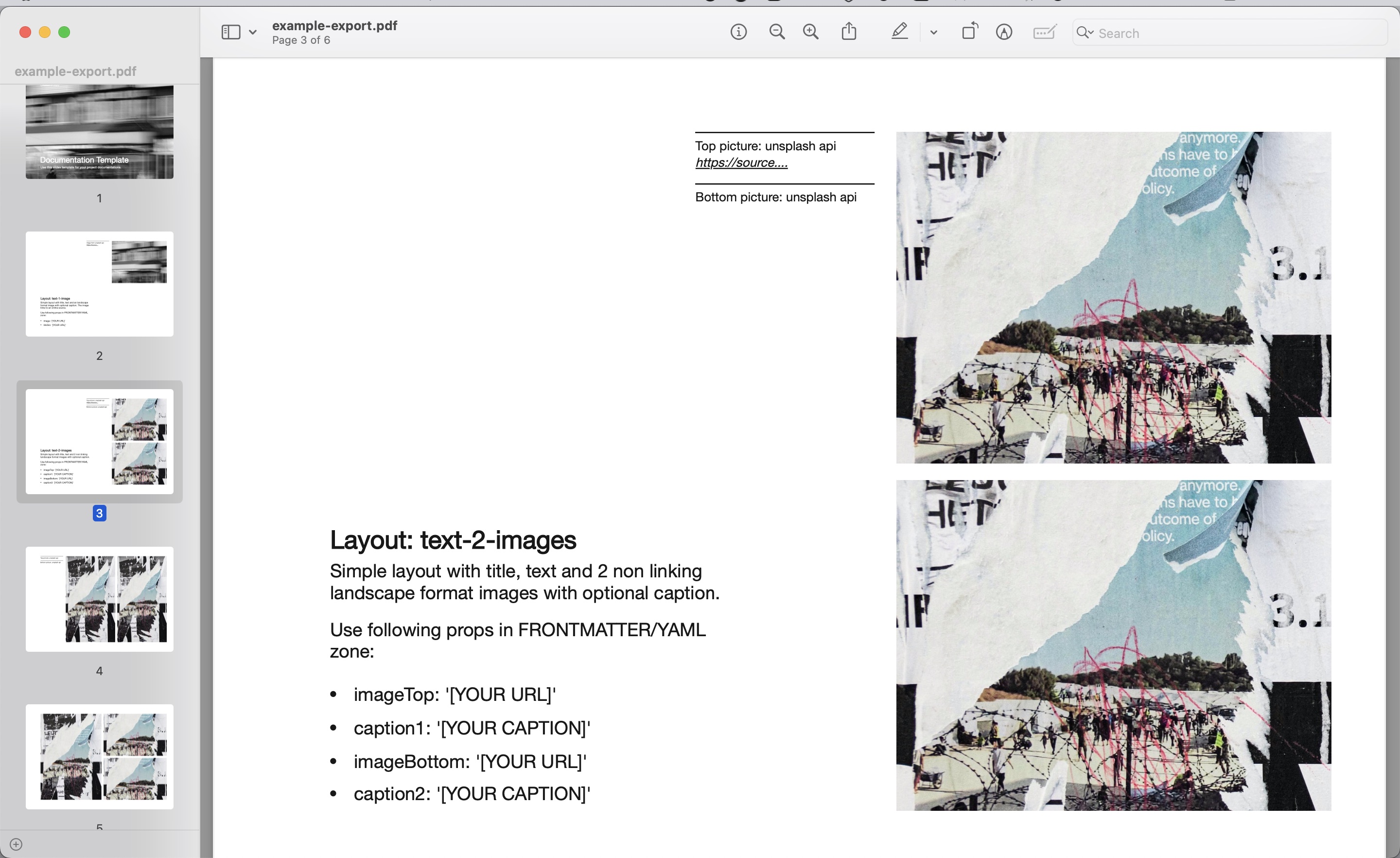Show the Markup toolbar
The image size is (1400, 858).
click(x=1004, y=32)
